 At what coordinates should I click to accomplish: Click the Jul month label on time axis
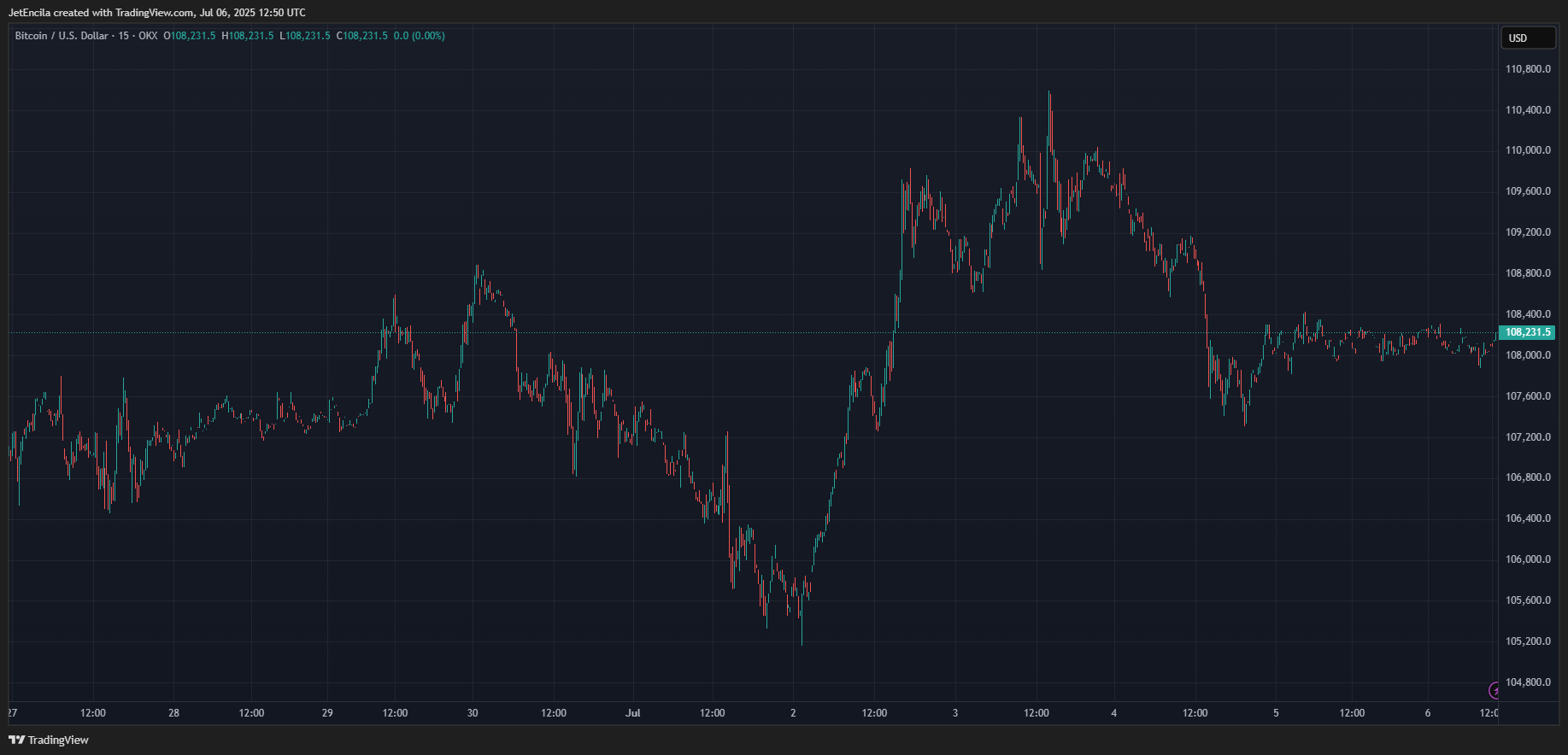coord(633,713)
